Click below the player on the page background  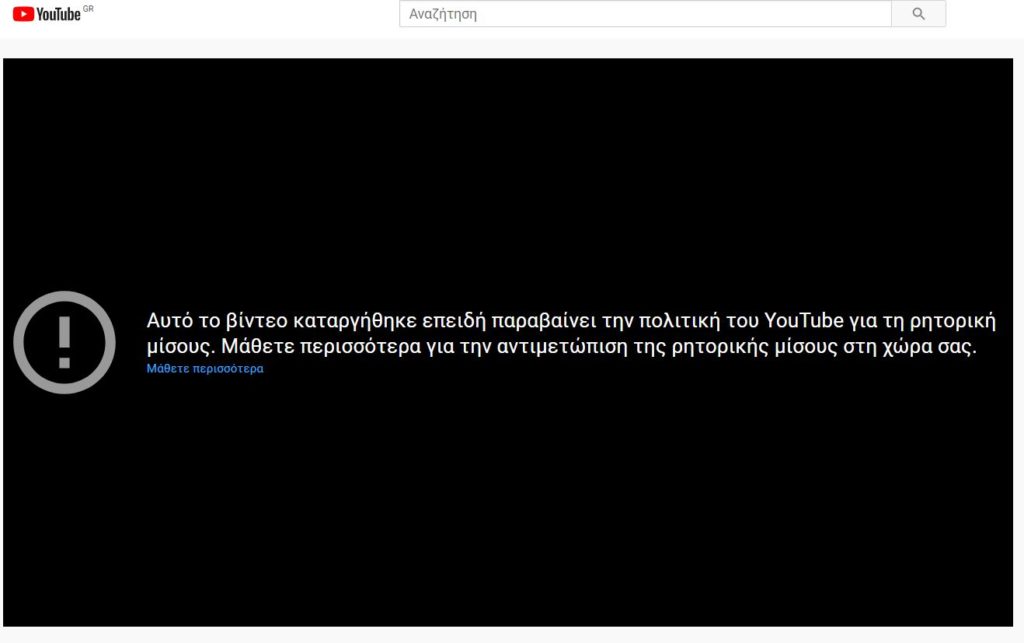(512, 636)
